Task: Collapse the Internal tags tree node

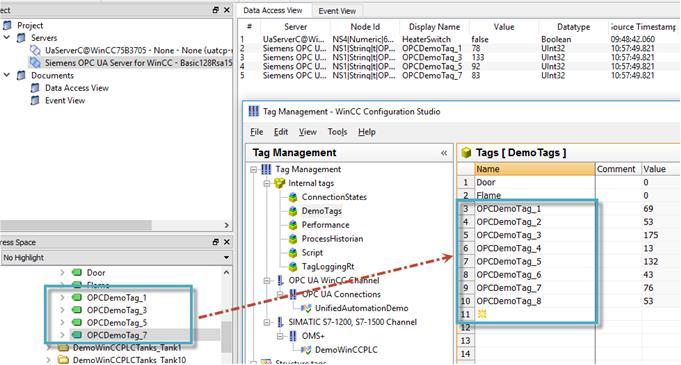Action: pos(267,183)
